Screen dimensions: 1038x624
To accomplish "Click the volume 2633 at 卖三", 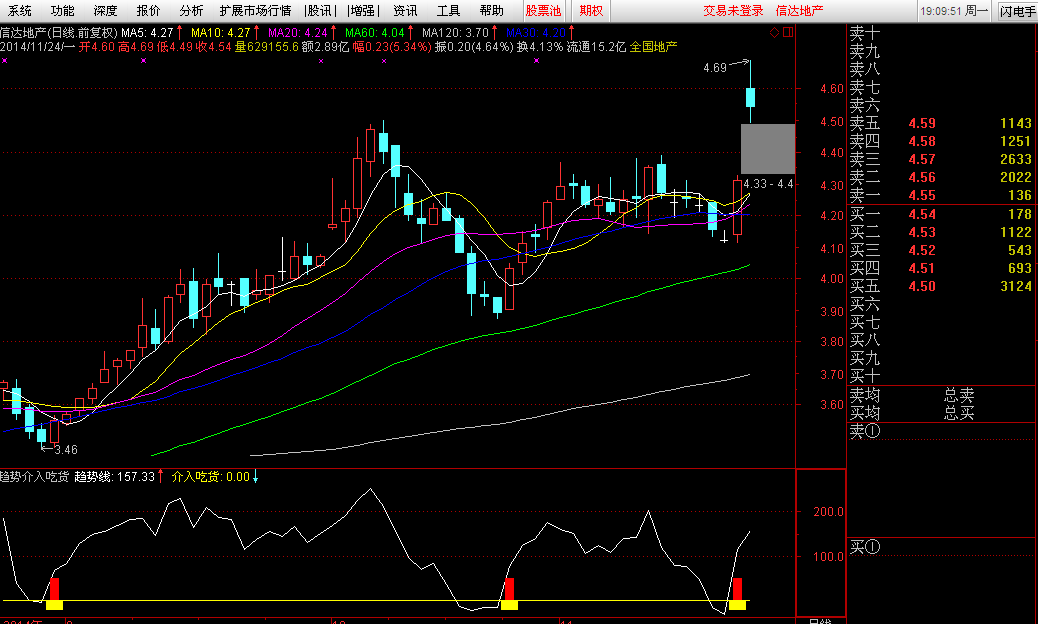I will click(x=1015, y=159).
